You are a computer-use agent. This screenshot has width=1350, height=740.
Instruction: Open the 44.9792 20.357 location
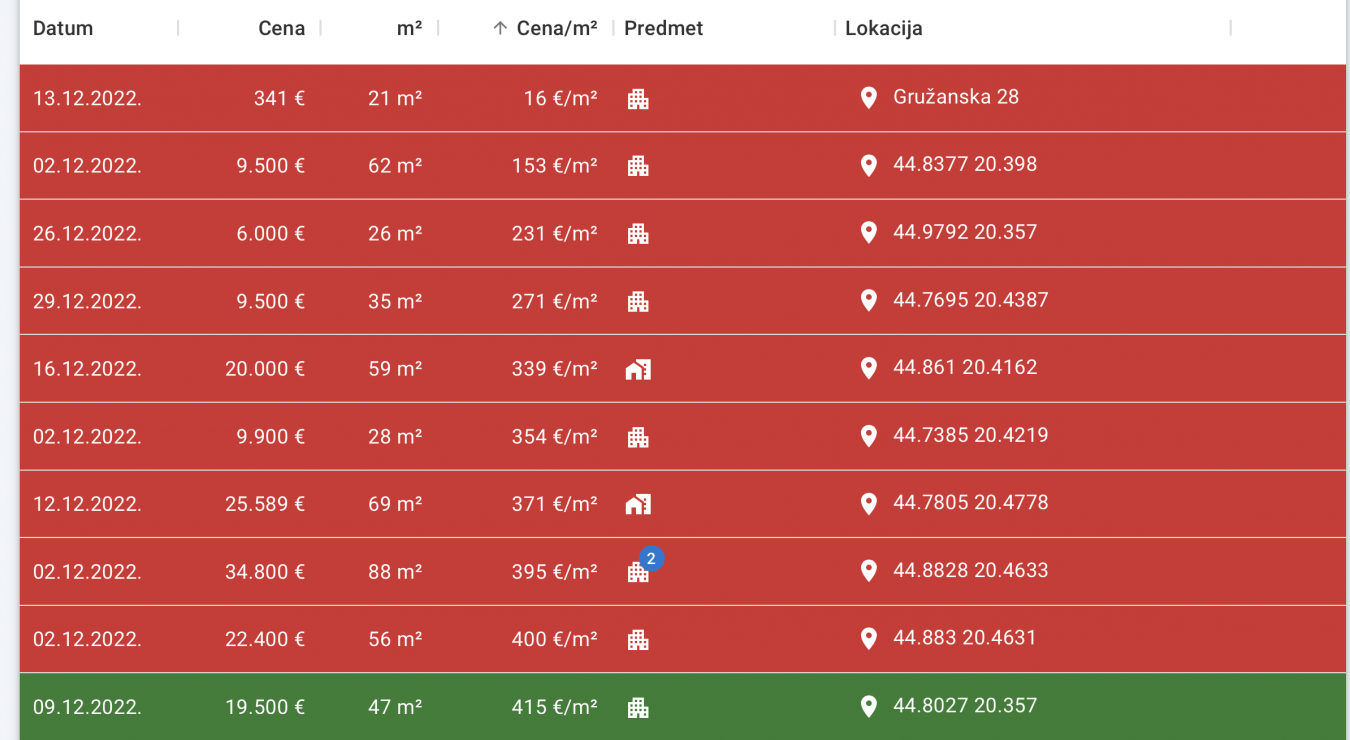[x=964, y=232]
